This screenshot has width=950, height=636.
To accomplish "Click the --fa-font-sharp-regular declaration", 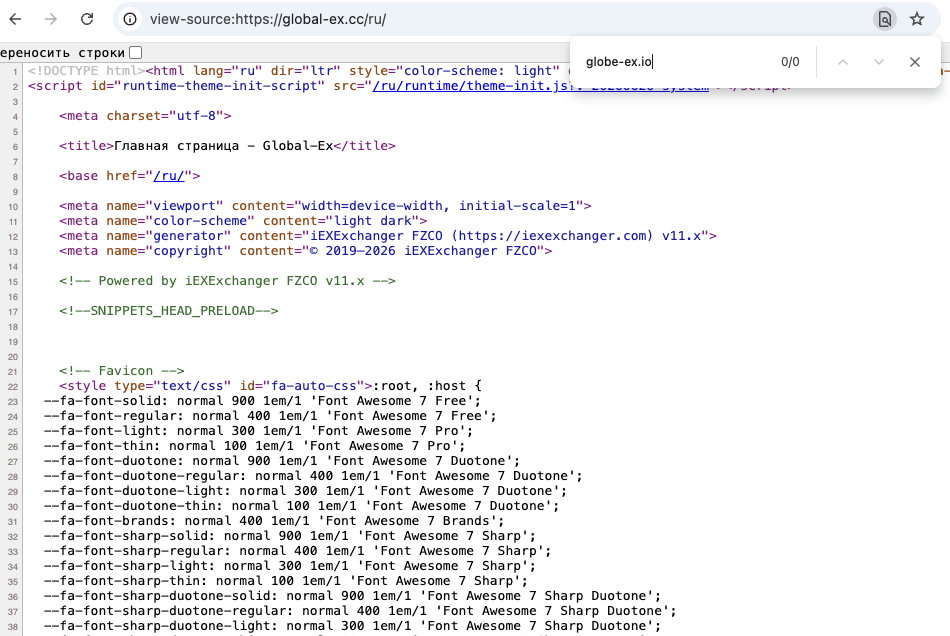I will tap(297, 551).
